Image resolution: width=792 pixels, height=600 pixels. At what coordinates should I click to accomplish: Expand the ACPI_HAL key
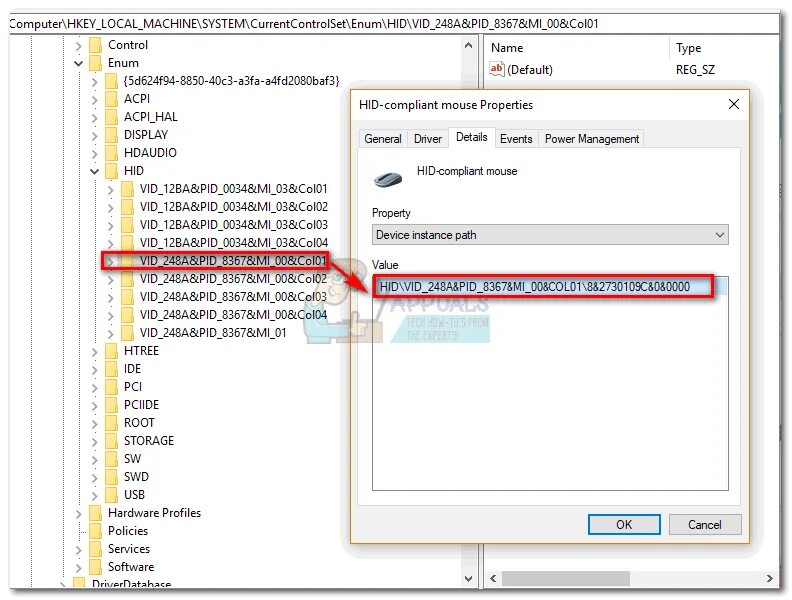coord(95,118)
